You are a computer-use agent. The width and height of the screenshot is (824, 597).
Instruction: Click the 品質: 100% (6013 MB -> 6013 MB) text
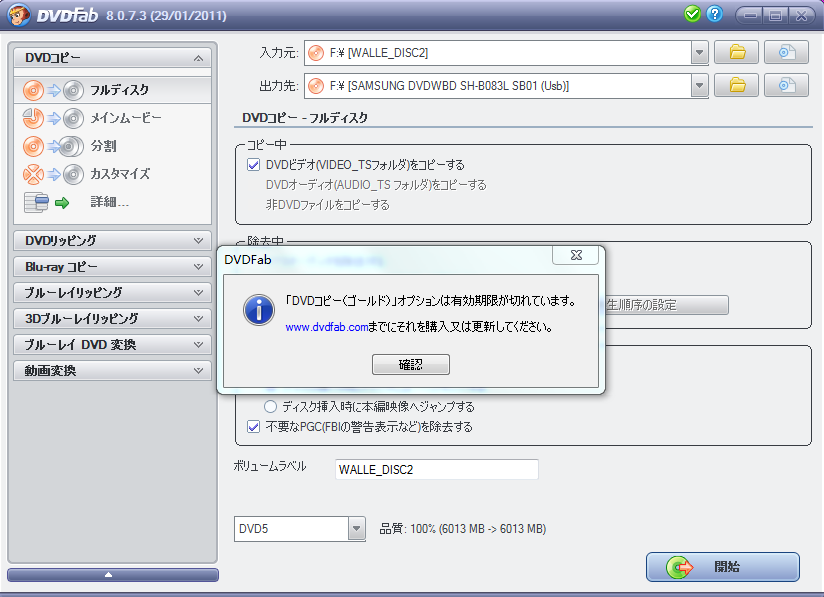tap(462, 529)
